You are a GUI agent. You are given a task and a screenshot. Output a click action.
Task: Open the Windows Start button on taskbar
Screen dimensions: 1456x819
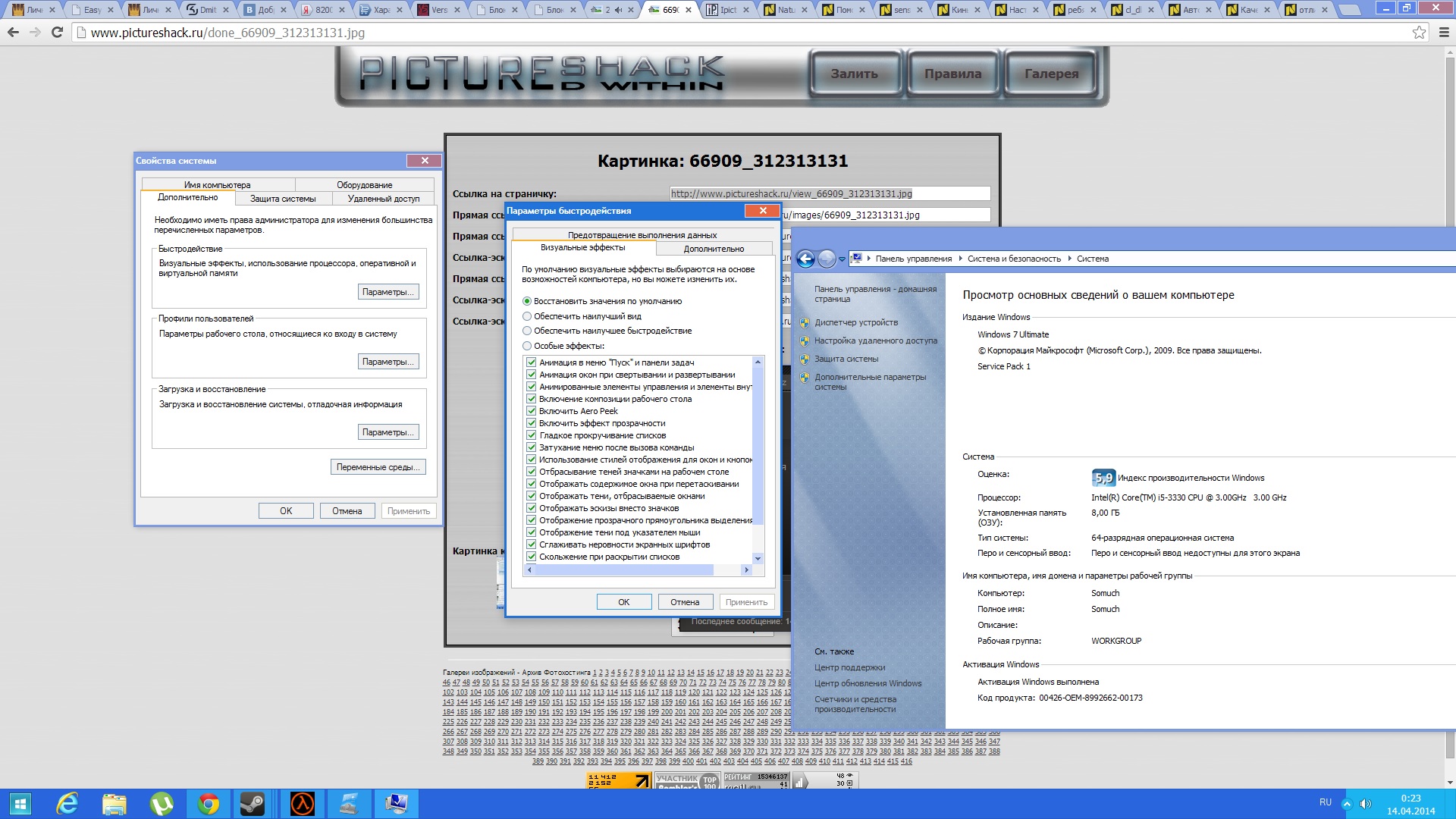tap(20, 804)
